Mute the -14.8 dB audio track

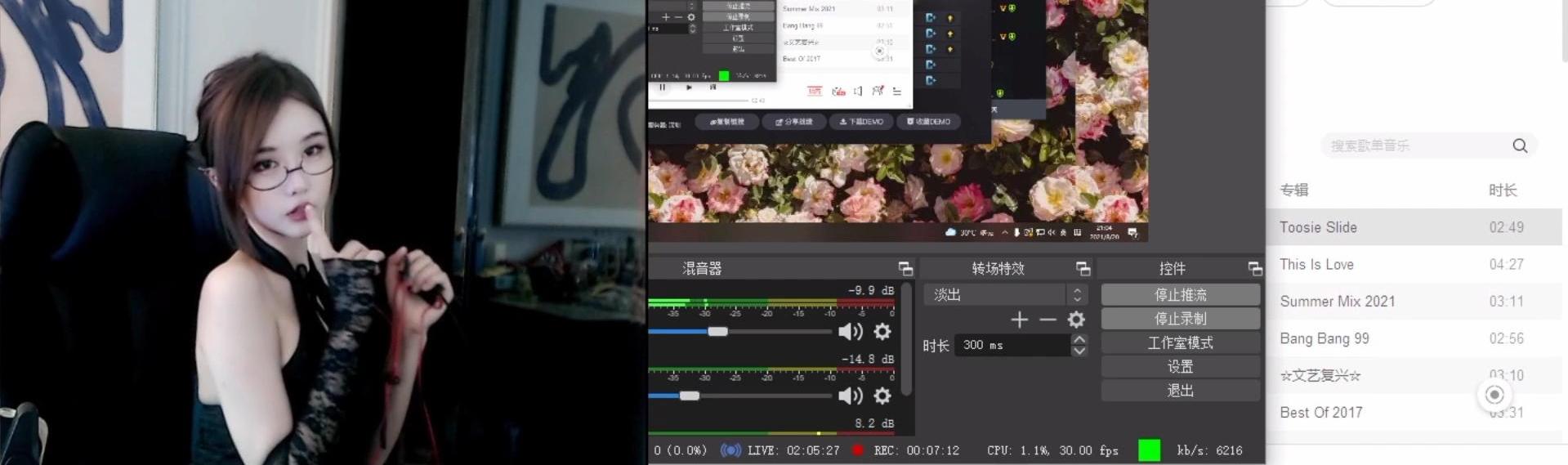(x=850, y=396)
